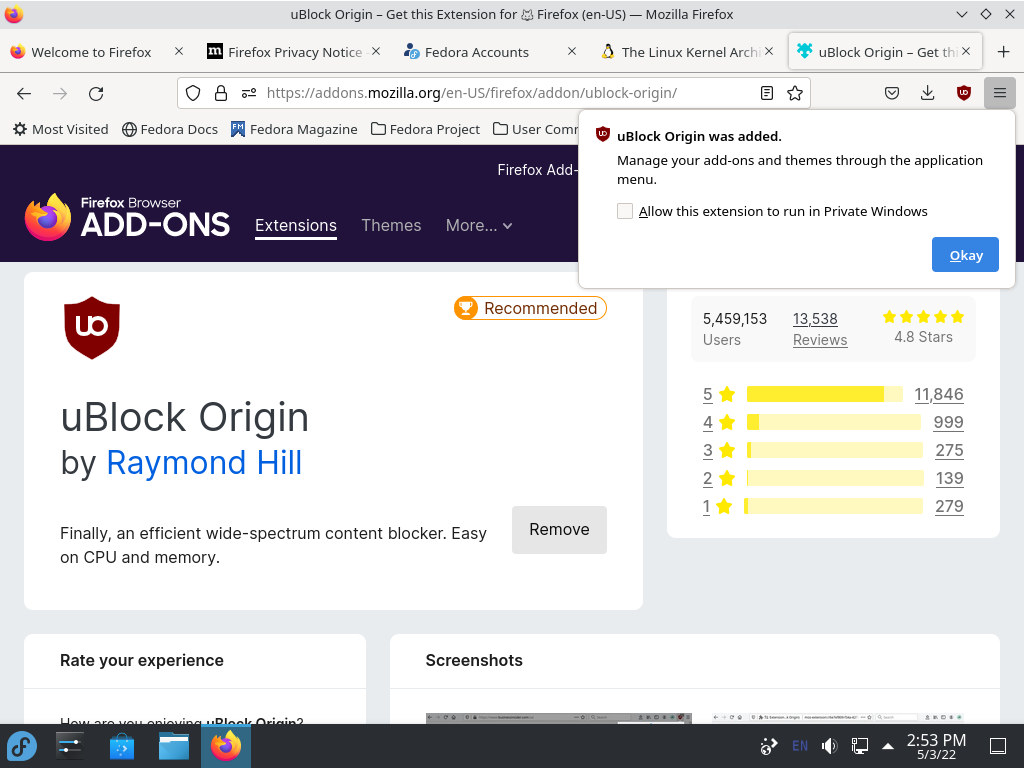
Task: Open tracking protection shield in address bar
Action: [x=193, y=93]
